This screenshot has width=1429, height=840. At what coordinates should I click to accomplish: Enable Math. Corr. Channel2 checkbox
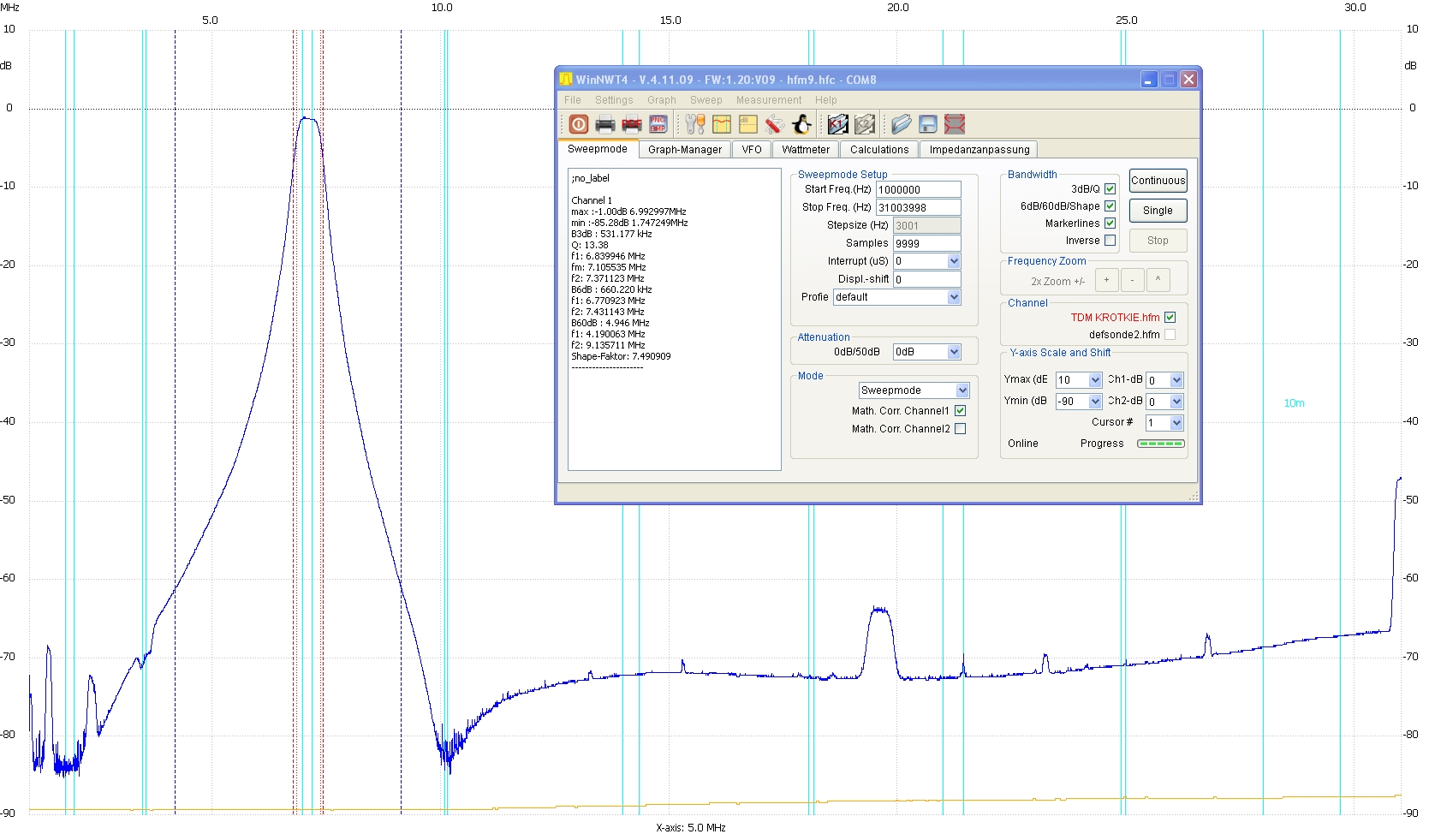(960, 429)
